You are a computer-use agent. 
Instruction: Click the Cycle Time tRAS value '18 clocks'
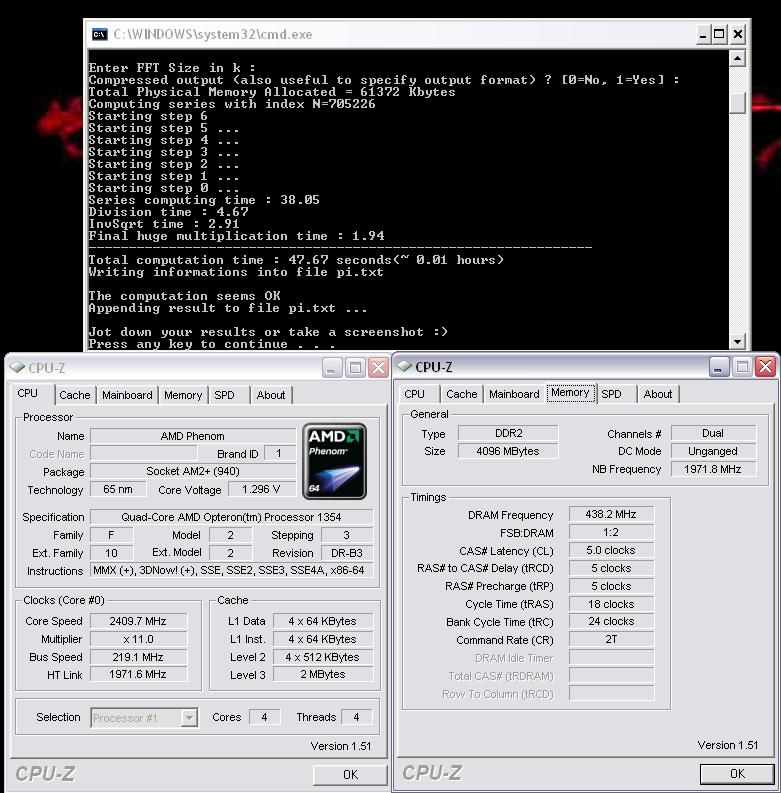[611, 604]
